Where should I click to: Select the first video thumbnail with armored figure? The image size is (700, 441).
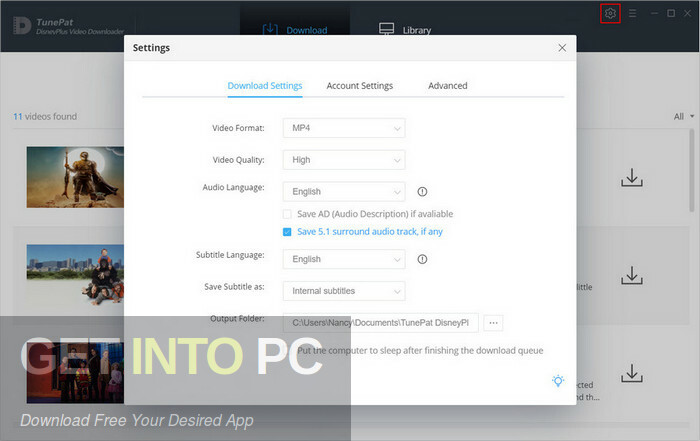[x=75, y=177]
